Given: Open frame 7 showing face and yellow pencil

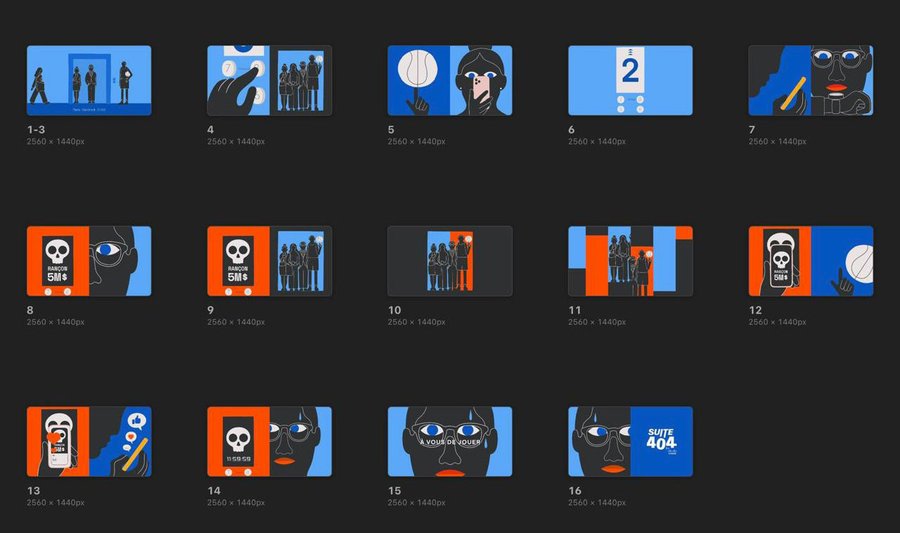Looking at the screenshot, I should coord(811,80).
